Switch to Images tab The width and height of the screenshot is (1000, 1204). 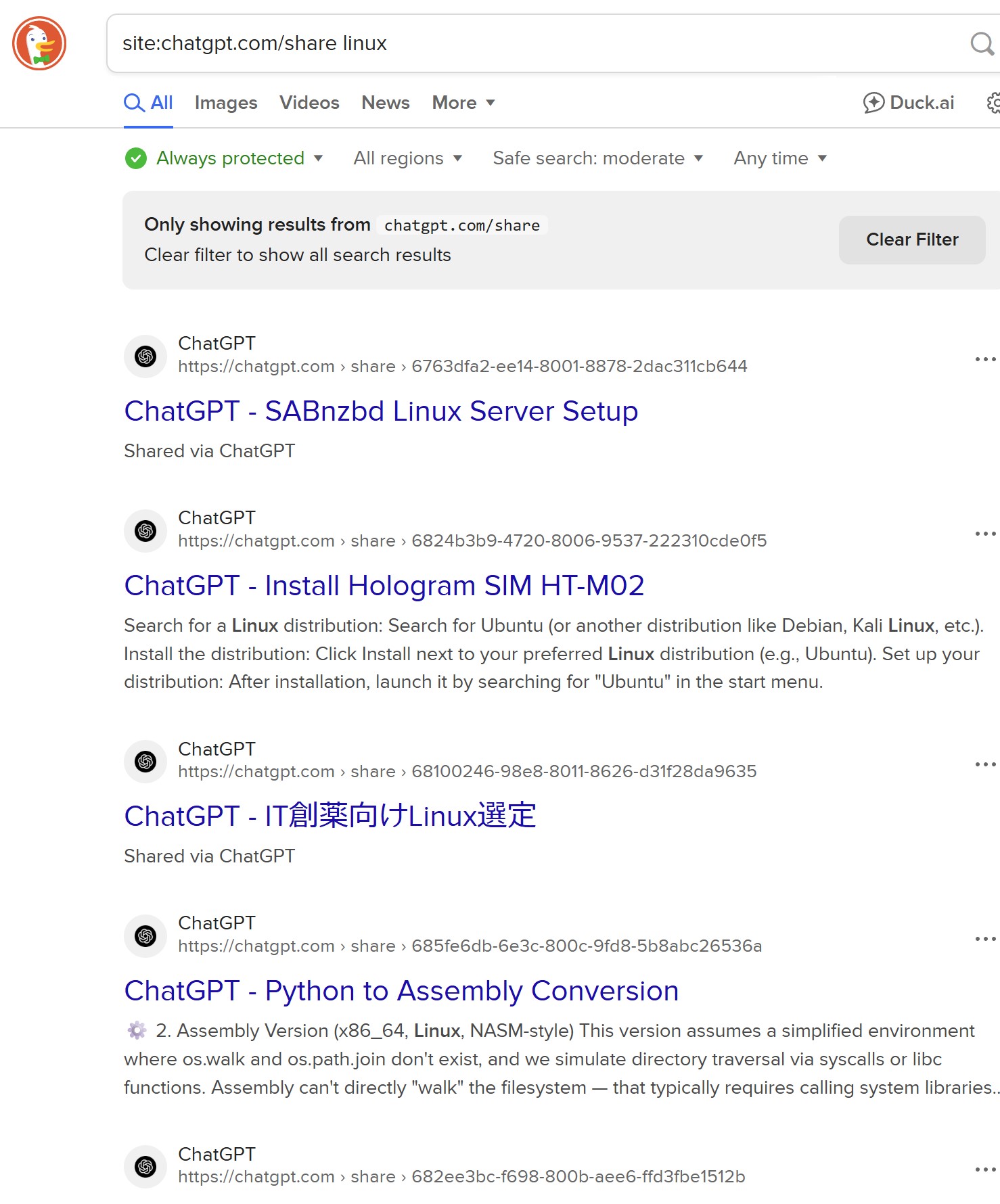click(226, 103)
